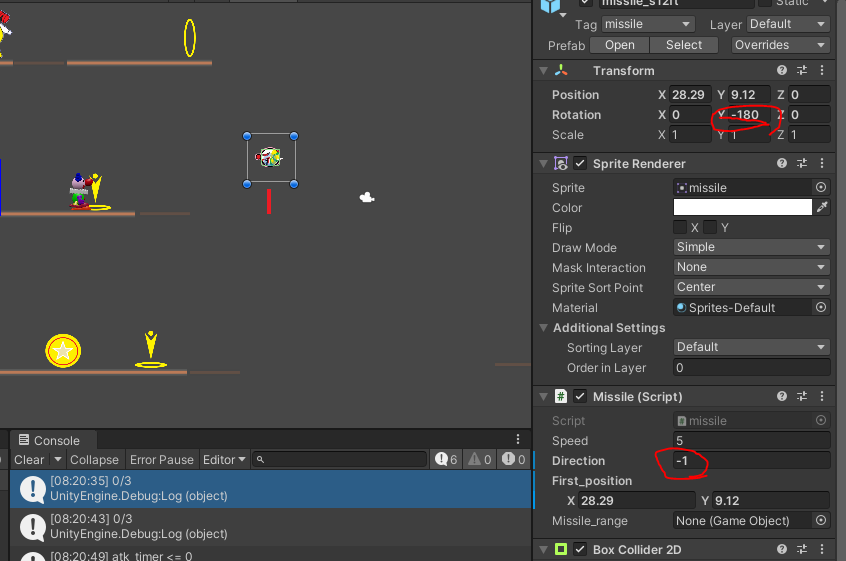Viewport: 846px width, 561px height.
Task: Click the Sprite Renderer component icon
Action: pos(561,163)
